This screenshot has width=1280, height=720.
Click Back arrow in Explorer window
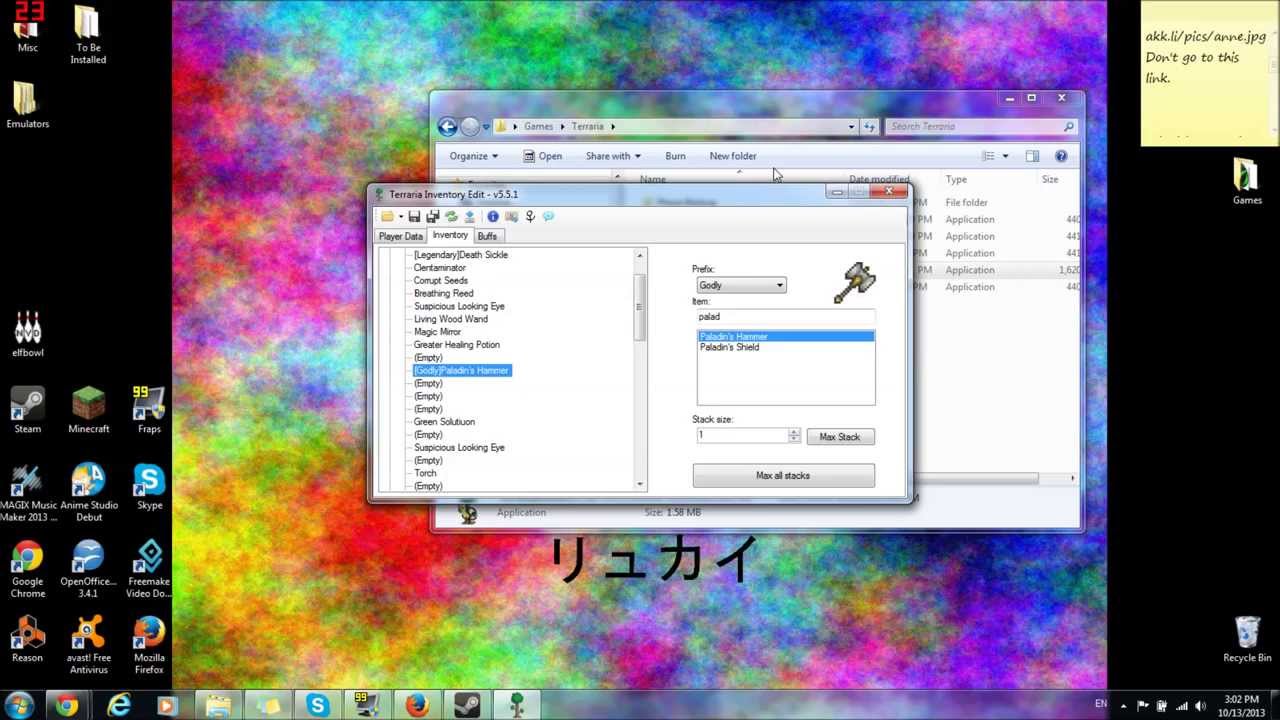[447, 126]
